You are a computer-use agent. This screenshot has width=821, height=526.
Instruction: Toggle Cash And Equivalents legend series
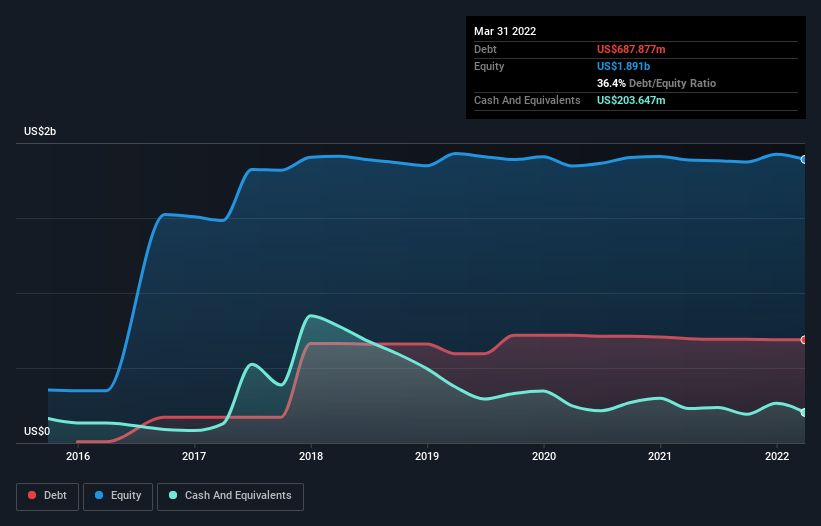pyautogui.click(x=230, y=496)
